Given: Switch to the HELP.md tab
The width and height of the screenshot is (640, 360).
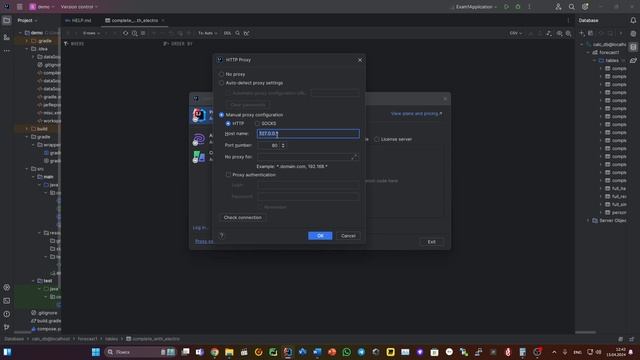Looking at the screenshot, I should click(78, 20).
